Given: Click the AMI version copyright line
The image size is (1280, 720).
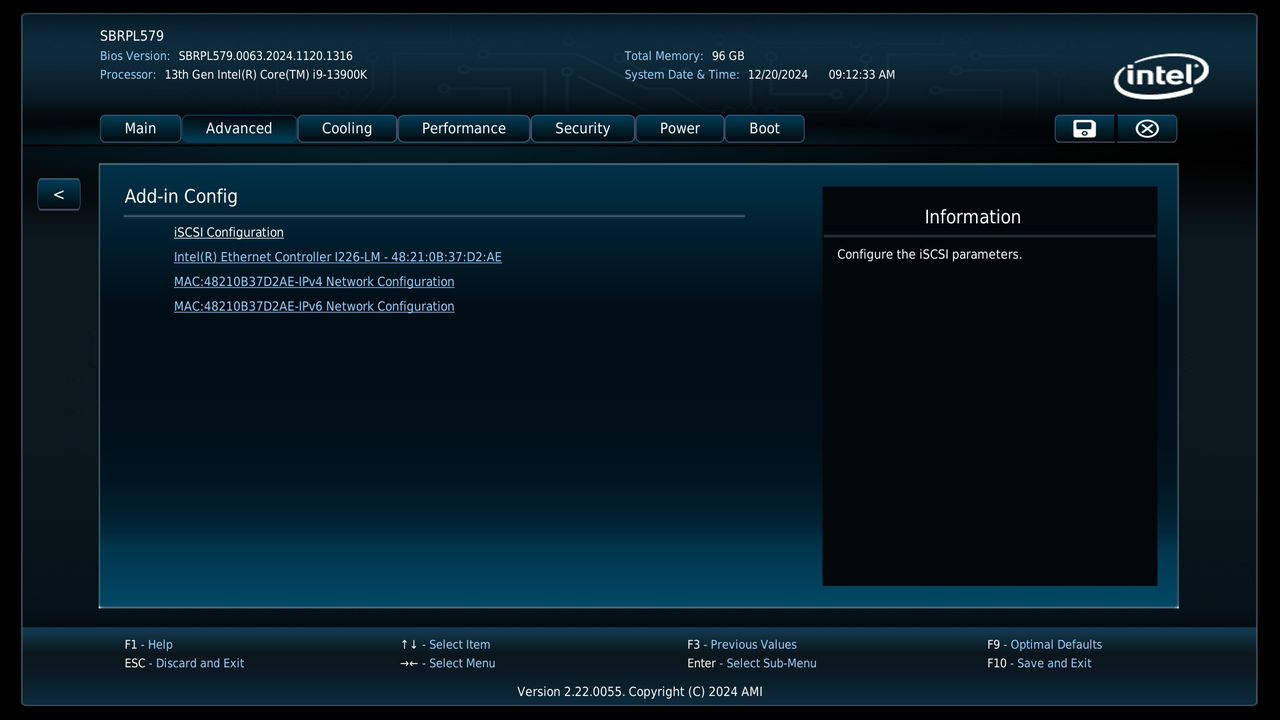Looking at the screenshot, I should click(x=640, y=692).
